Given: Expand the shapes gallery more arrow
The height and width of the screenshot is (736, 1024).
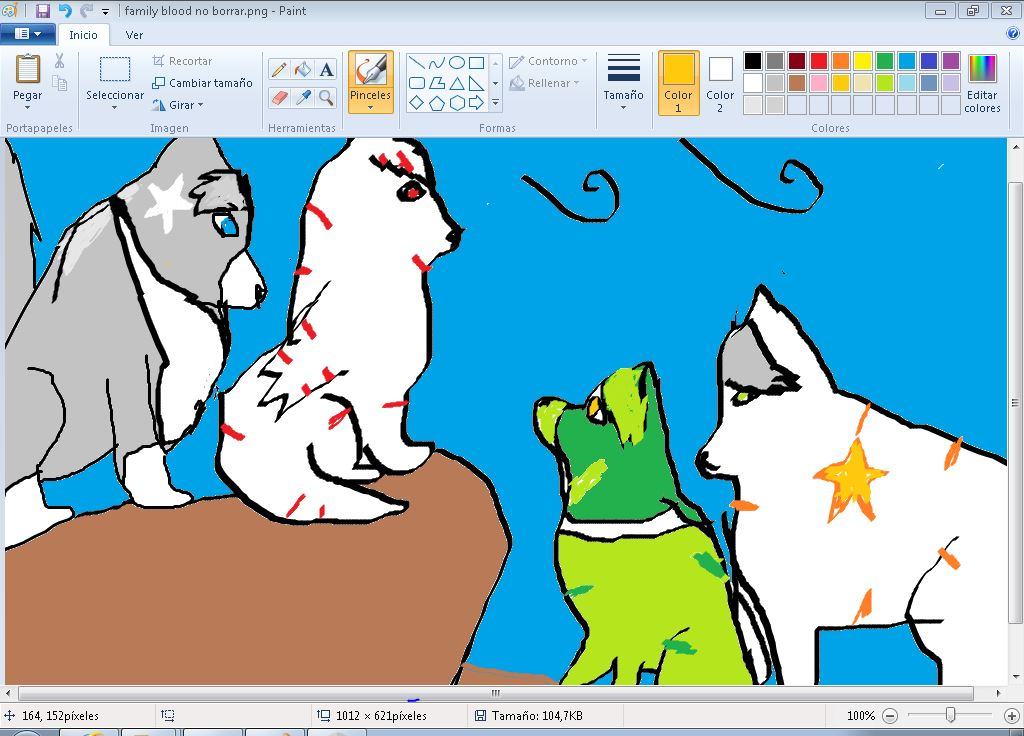Looking at the screenshot, I should [x=496, y=103].
